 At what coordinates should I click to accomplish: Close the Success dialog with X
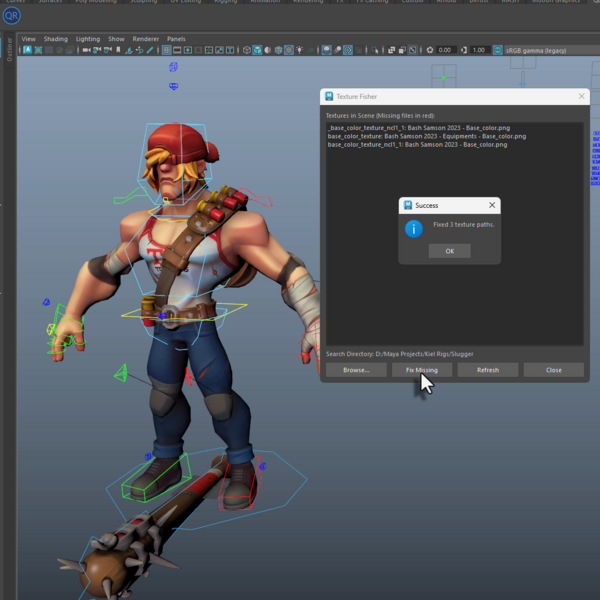point(492,205)
